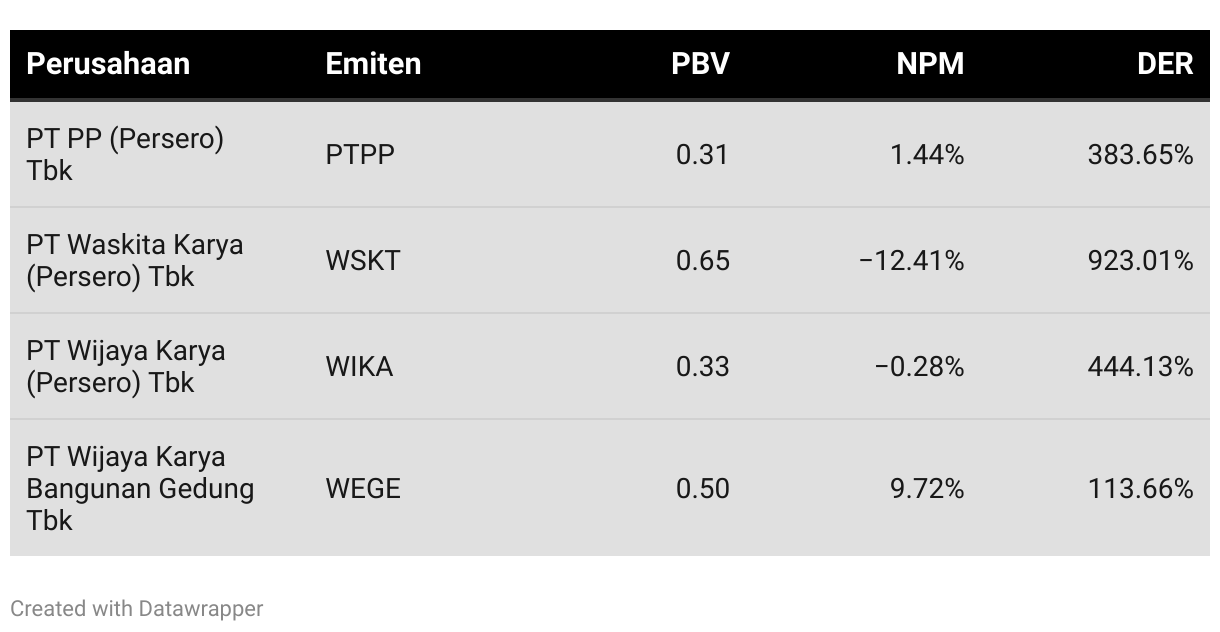Click PT Wijaya Karya (Persero) Tbk company name
Image resolution: width=1220 pixels, height=632 pixels.
pyautogui.click(x=126, y=366)
